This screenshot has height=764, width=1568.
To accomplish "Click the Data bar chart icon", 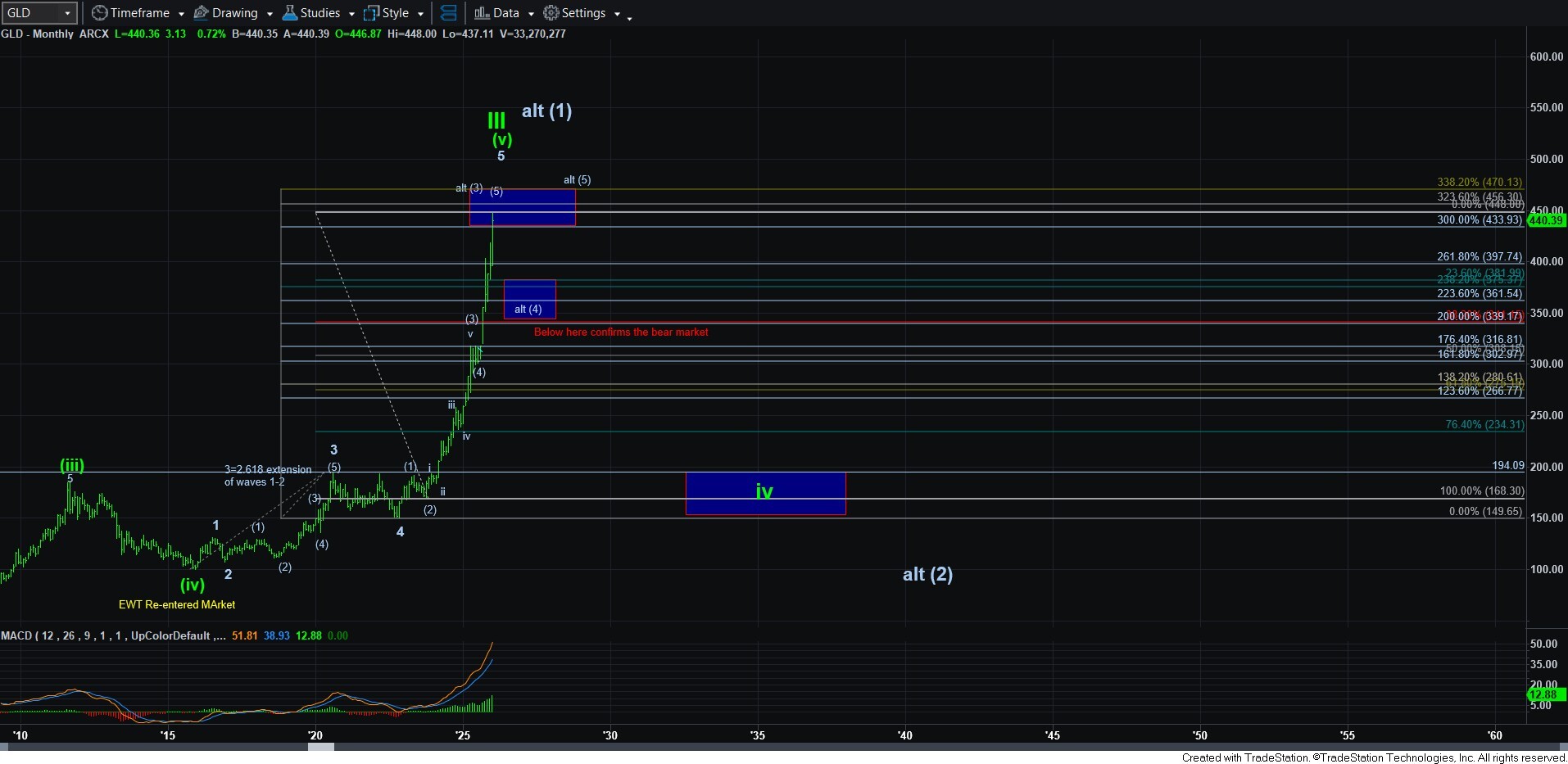I will coord(482,13).
